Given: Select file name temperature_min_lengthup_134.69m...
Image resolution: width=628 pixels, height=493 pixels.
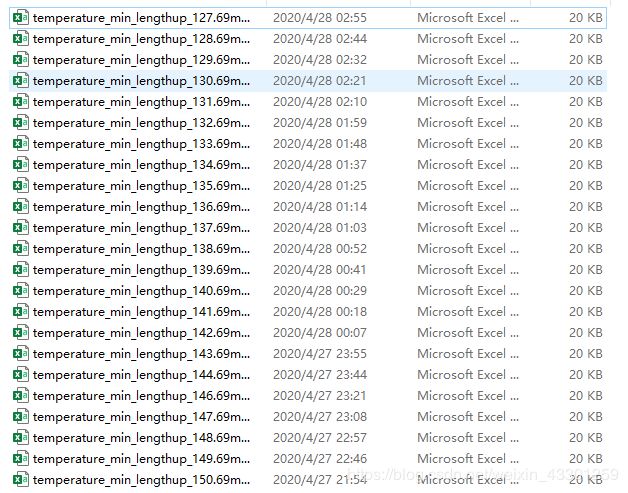Looking at the screenshot, I should [141, 165].
